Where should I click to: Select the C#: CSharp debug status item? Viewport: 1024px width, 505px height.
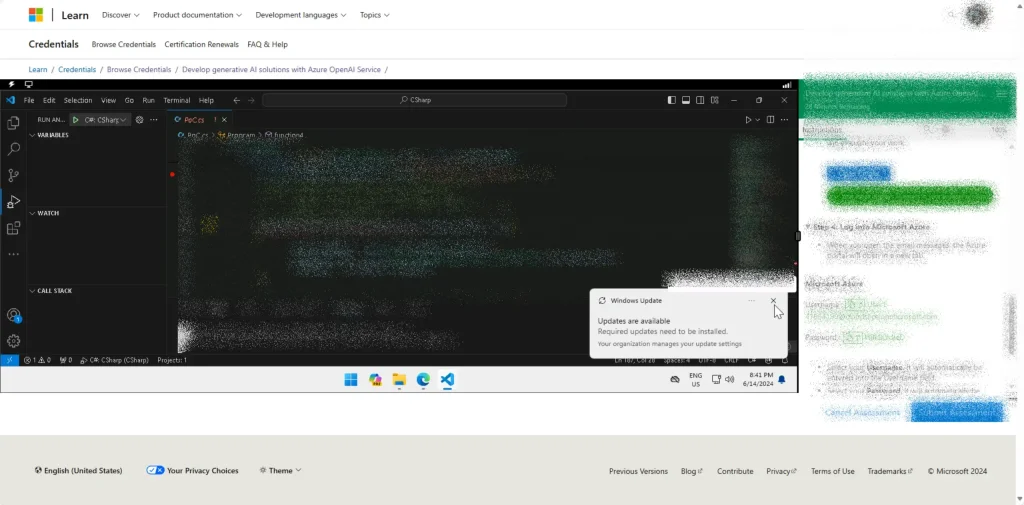click(x=114, y=360)
